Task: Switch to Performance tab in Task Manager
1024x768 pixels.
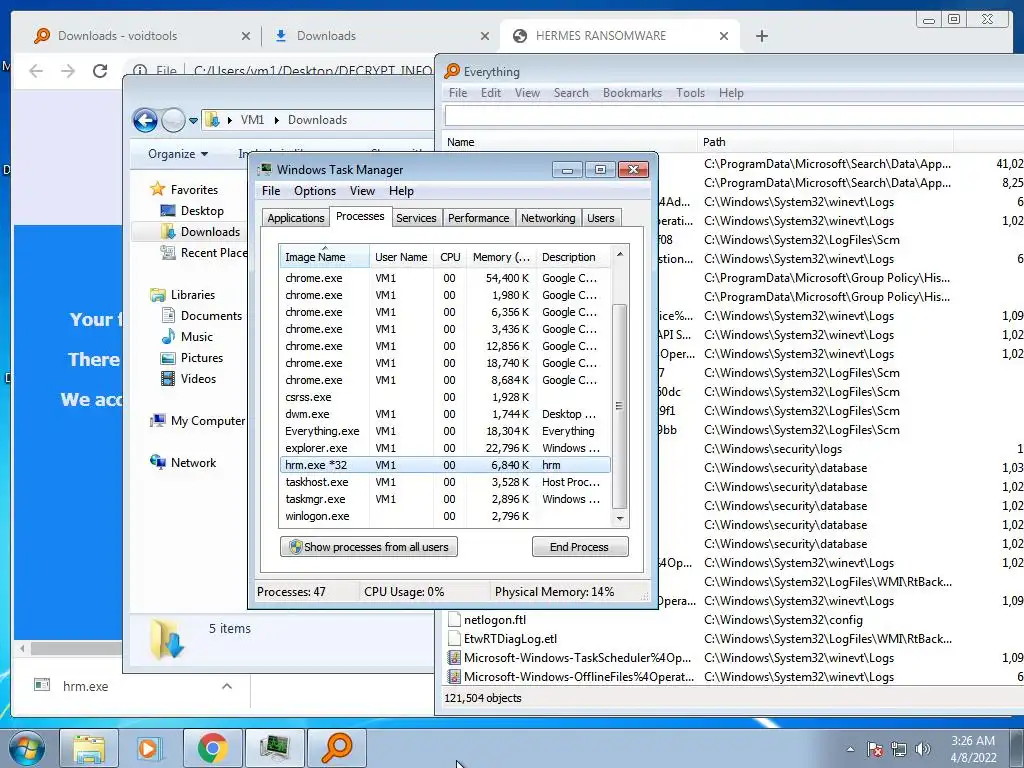Action: point(478,218)
